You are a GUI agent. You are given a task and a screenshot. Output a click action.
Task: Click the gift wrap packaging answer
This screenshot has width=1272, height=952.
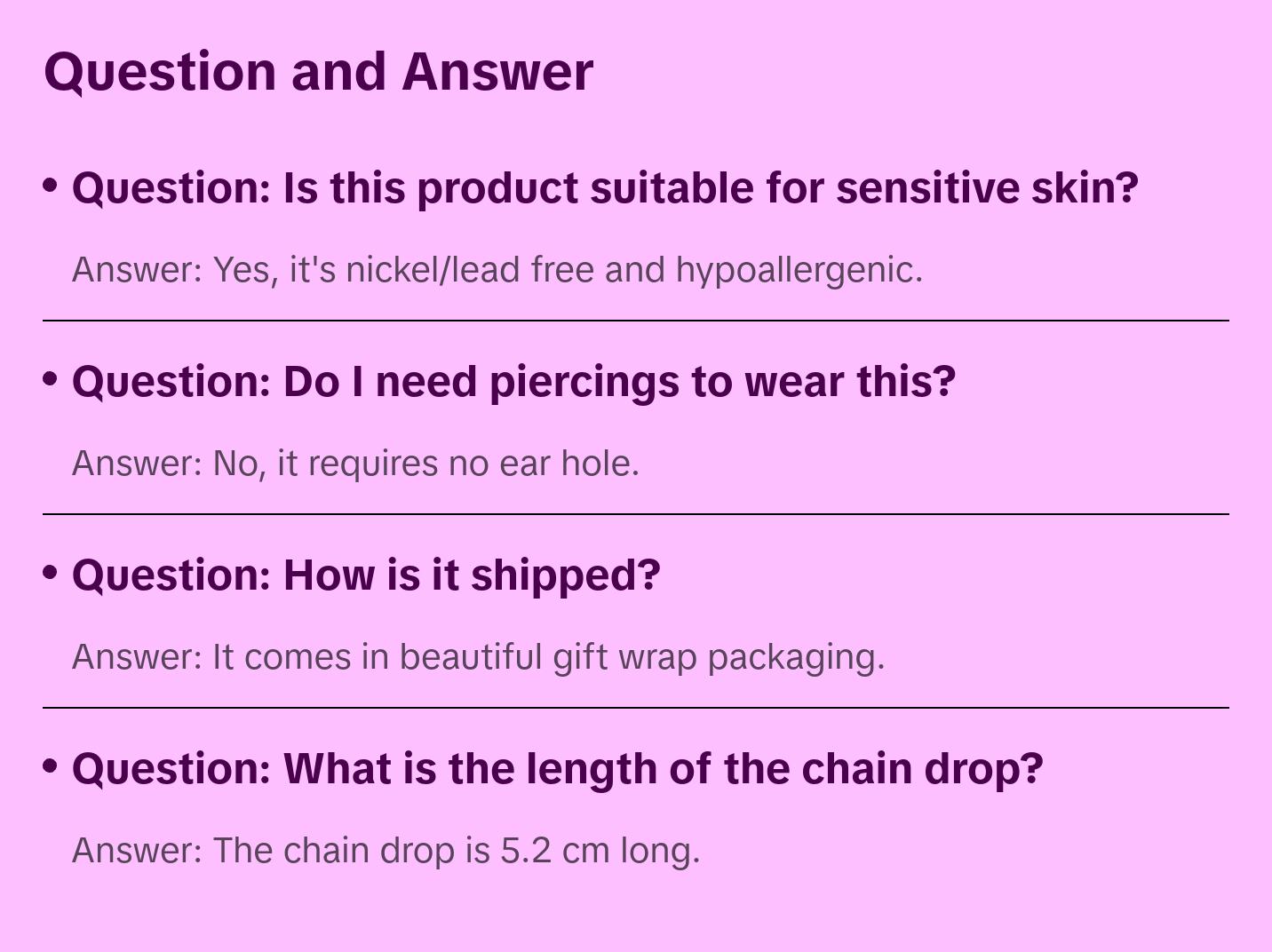point(478,657)
